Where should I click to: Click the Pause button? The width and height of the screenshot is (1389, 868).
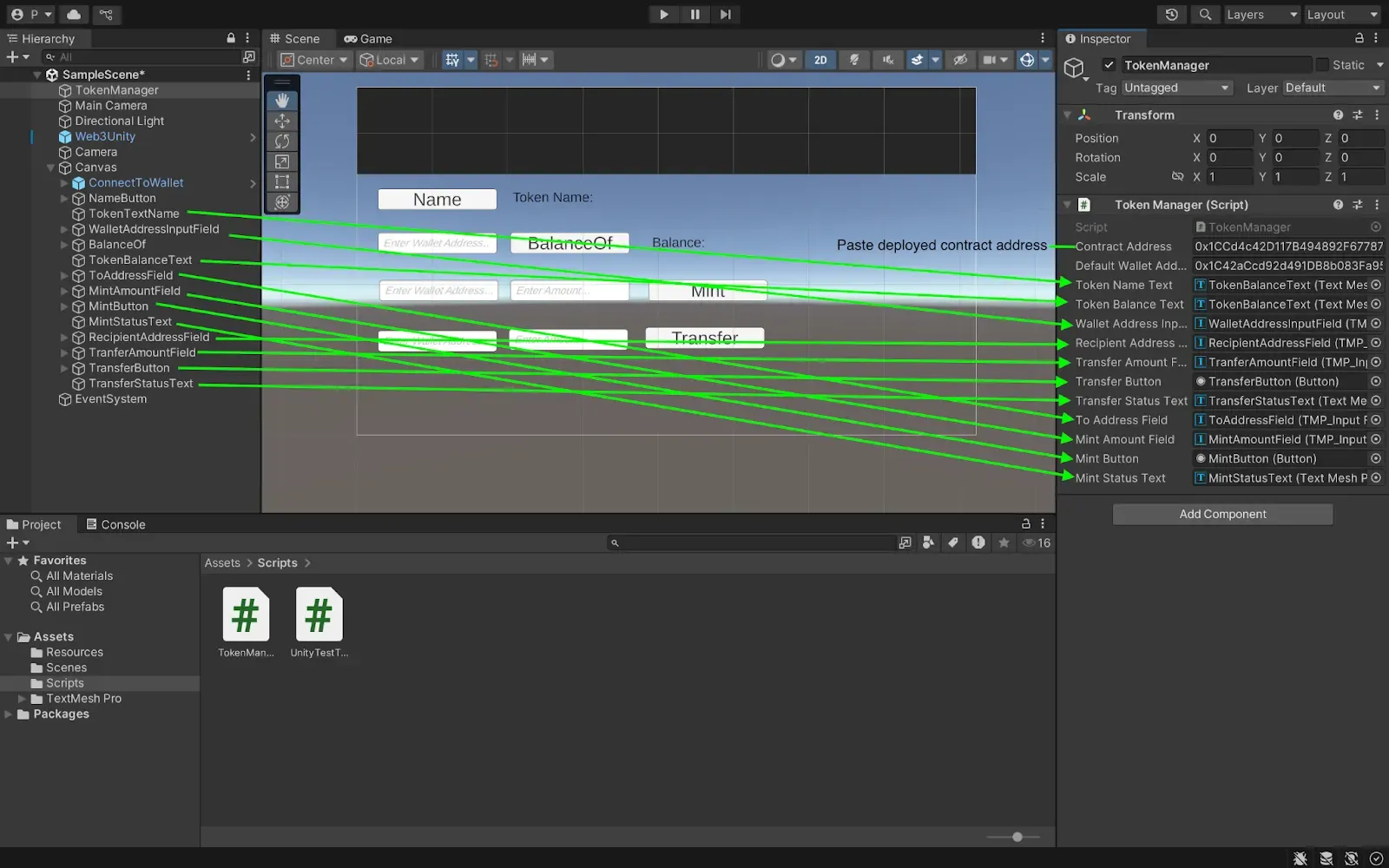[694, 15]
